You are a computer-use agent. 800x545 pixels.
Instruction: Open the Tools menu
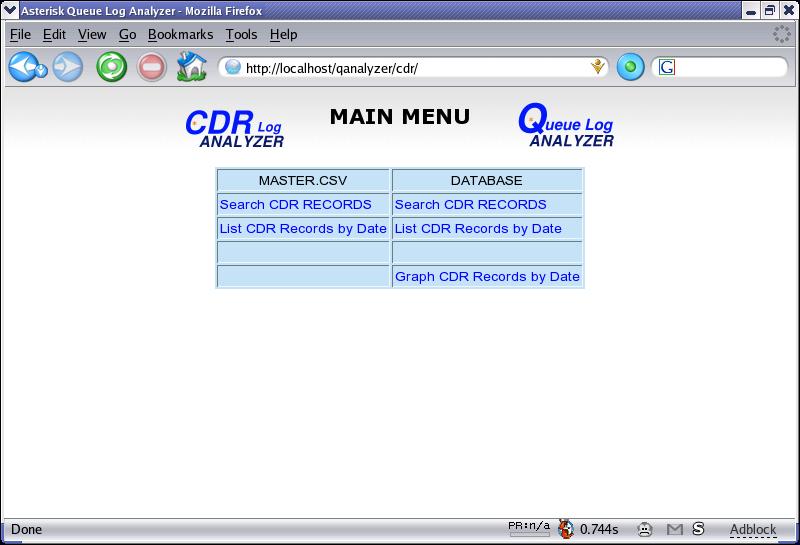pos(241,34)
